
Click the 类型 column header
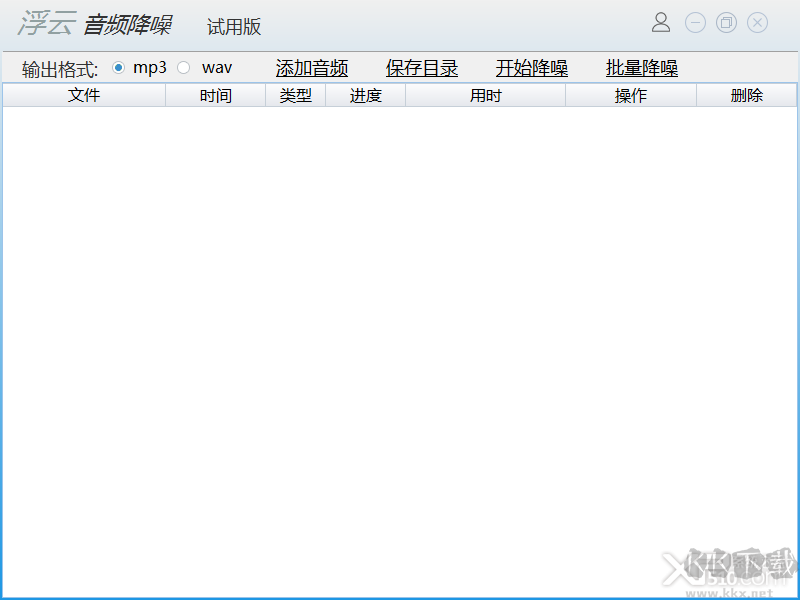click(x=295, y=95)
